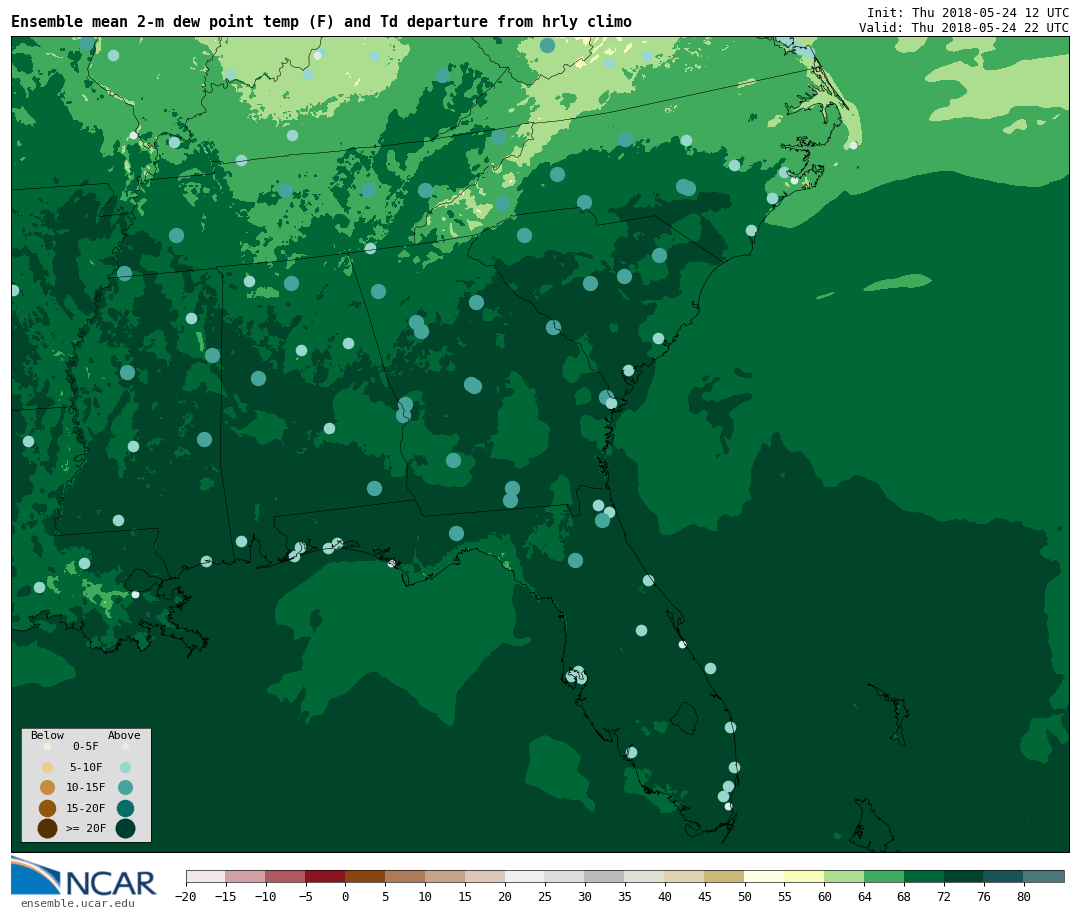Select the Below >= 20F dark brown circle
This screenshot has height=915, width=1080.
pos(48,828)
